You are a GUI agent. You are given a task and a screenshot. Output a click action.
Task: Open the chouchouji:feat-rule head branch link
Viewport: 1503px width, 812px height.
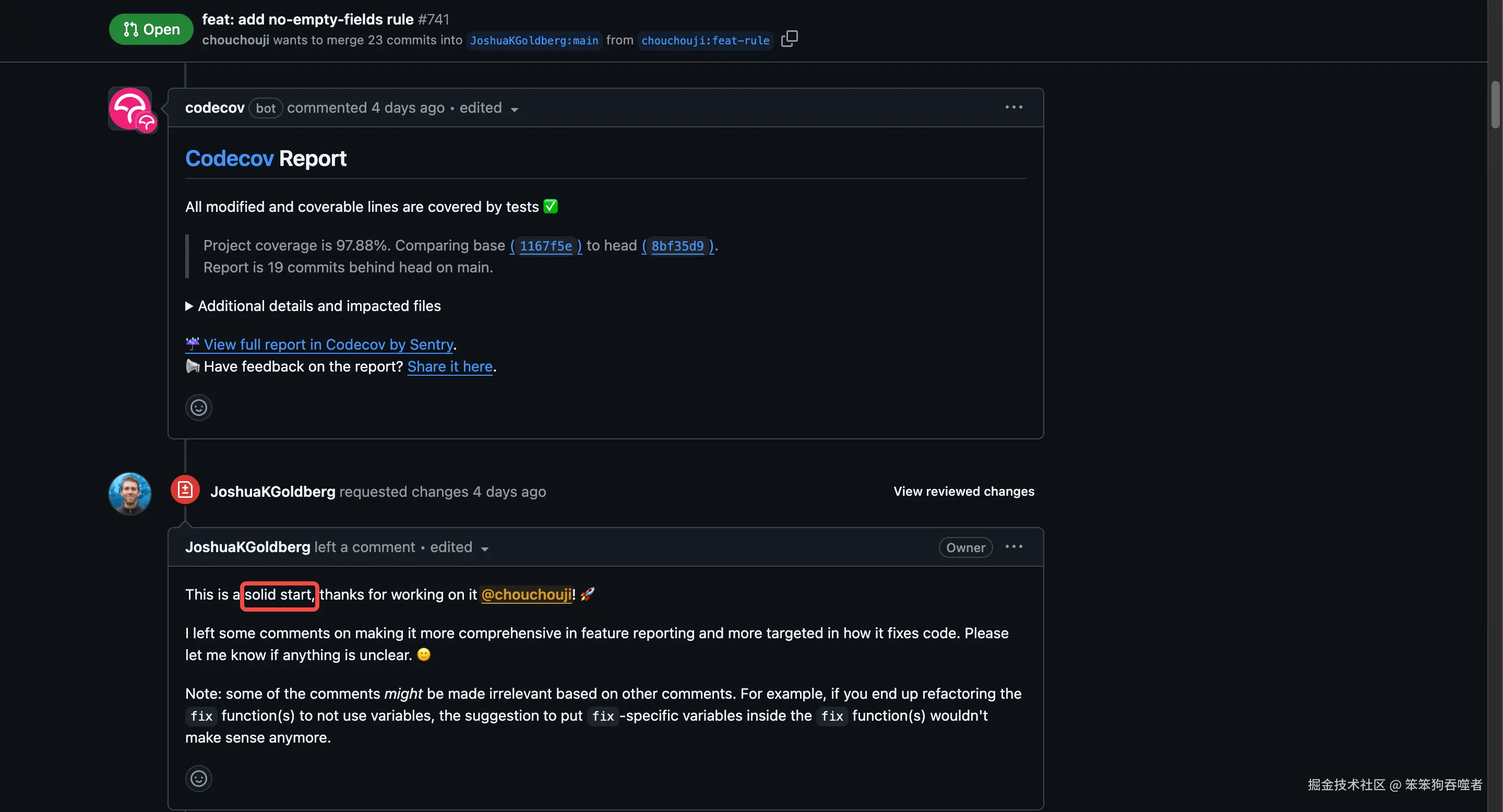705,40
